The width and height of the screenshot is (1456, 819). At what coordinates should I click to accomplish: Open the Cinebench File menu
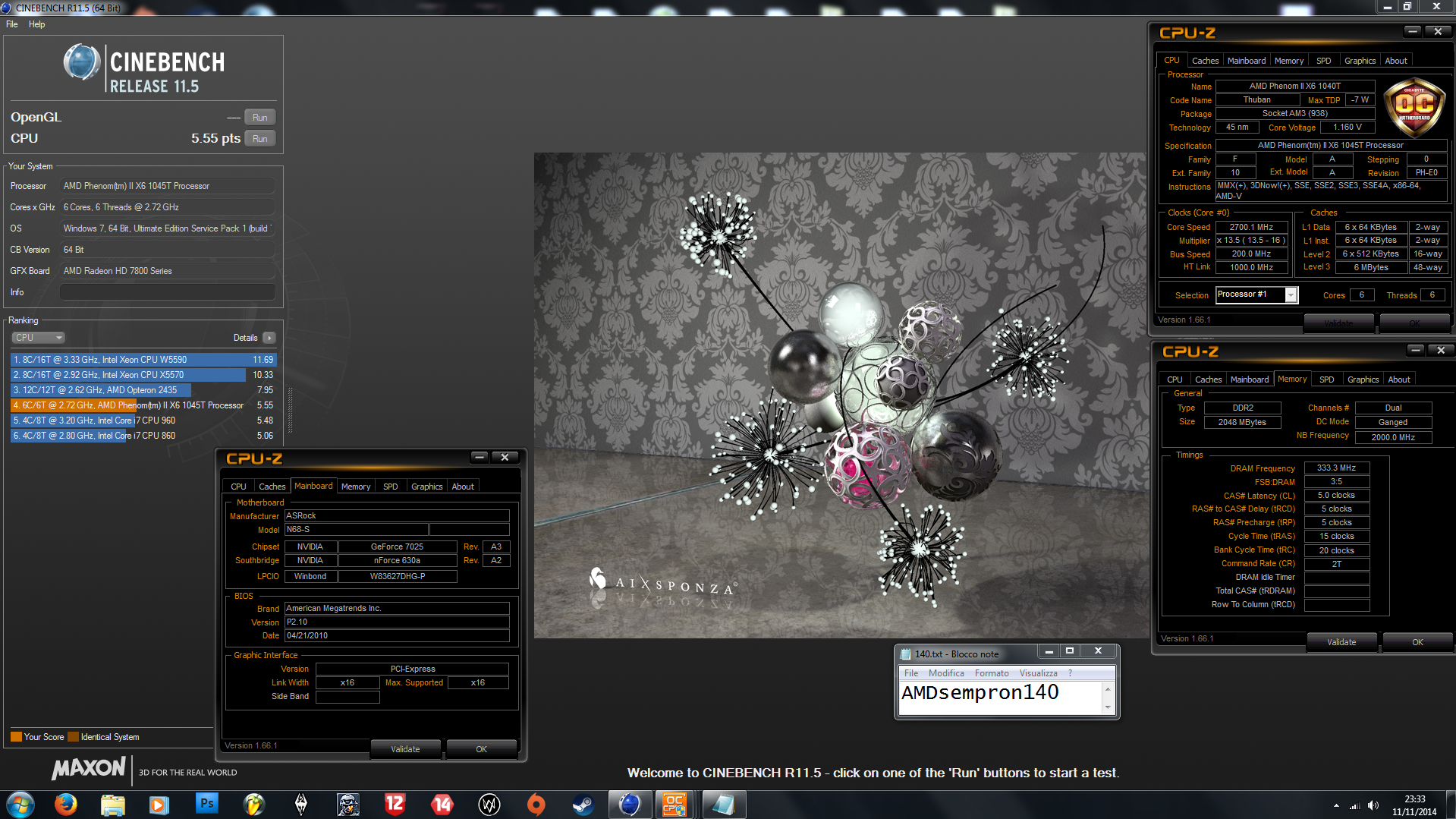[x=12, y=24]
